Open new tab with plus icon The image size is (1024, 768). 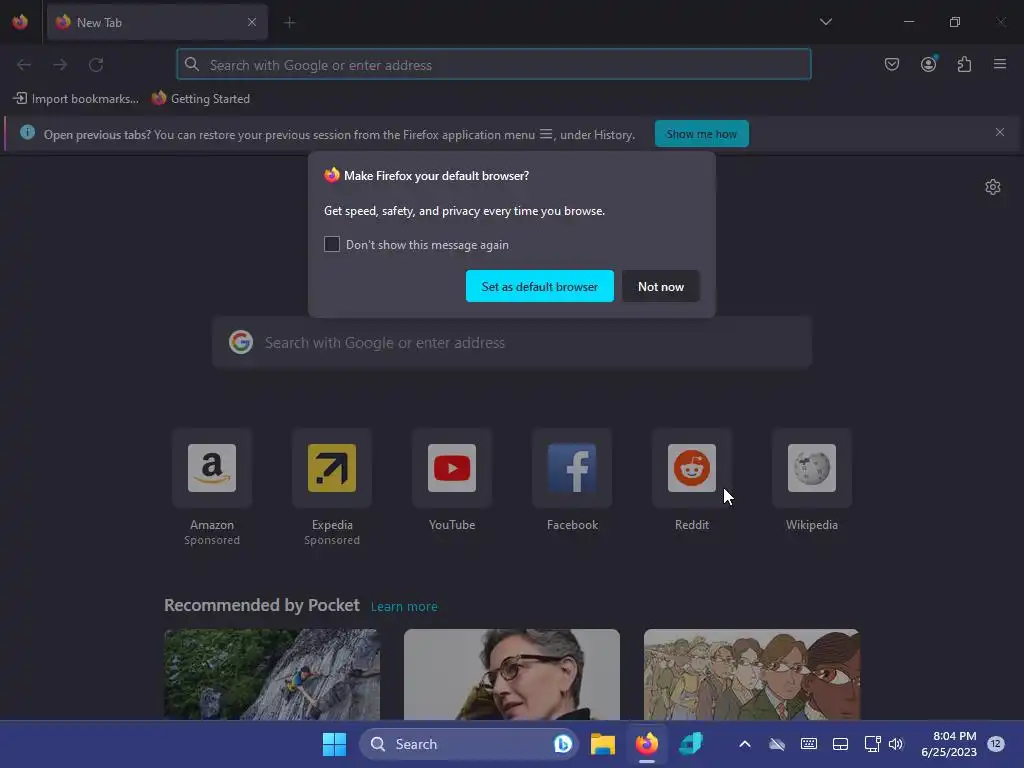[290, 23]
